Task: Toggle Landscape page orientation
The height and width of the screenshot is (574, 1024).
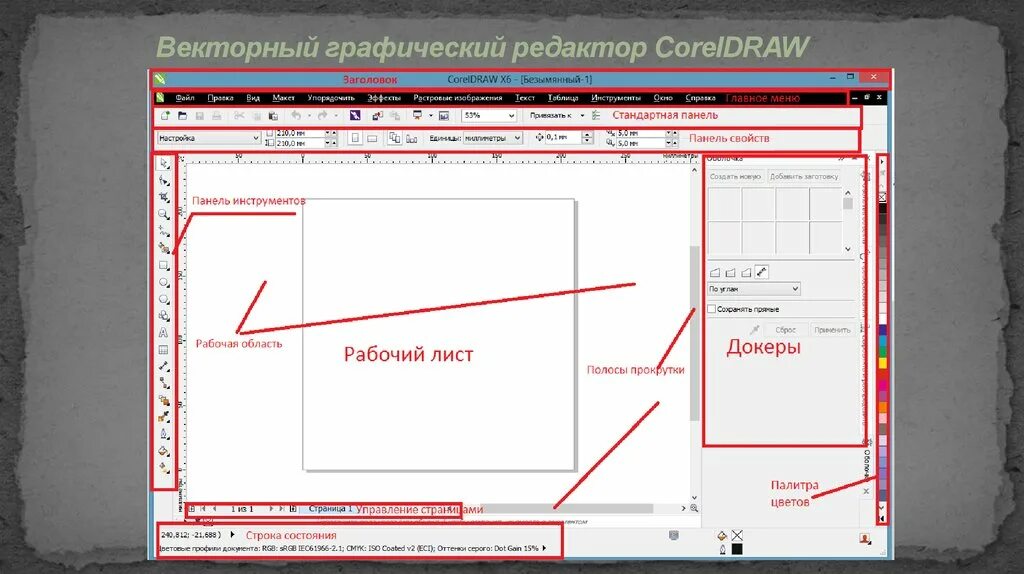Action: (x=372, y=138)
